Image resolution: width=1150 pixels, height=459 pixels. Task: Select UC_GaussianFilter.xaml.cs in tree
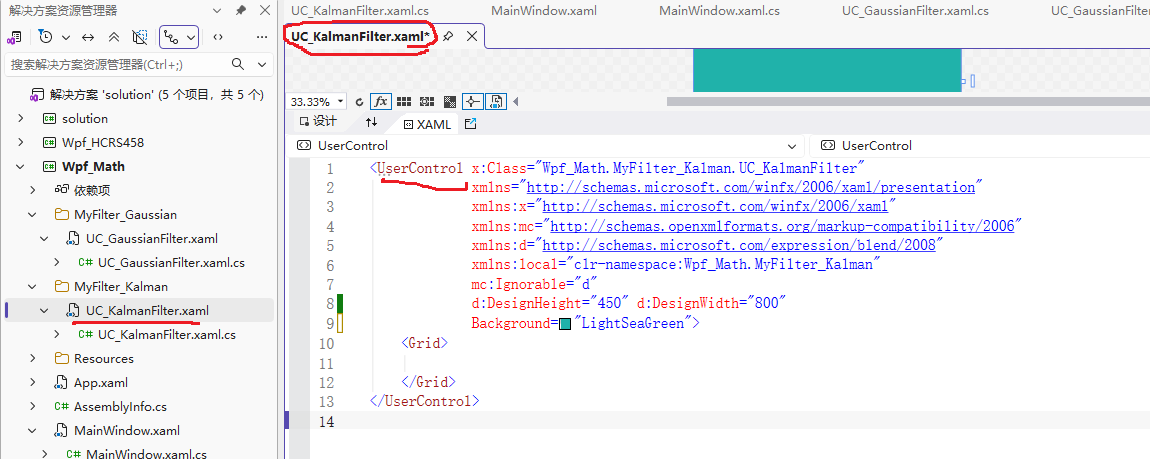171,262
